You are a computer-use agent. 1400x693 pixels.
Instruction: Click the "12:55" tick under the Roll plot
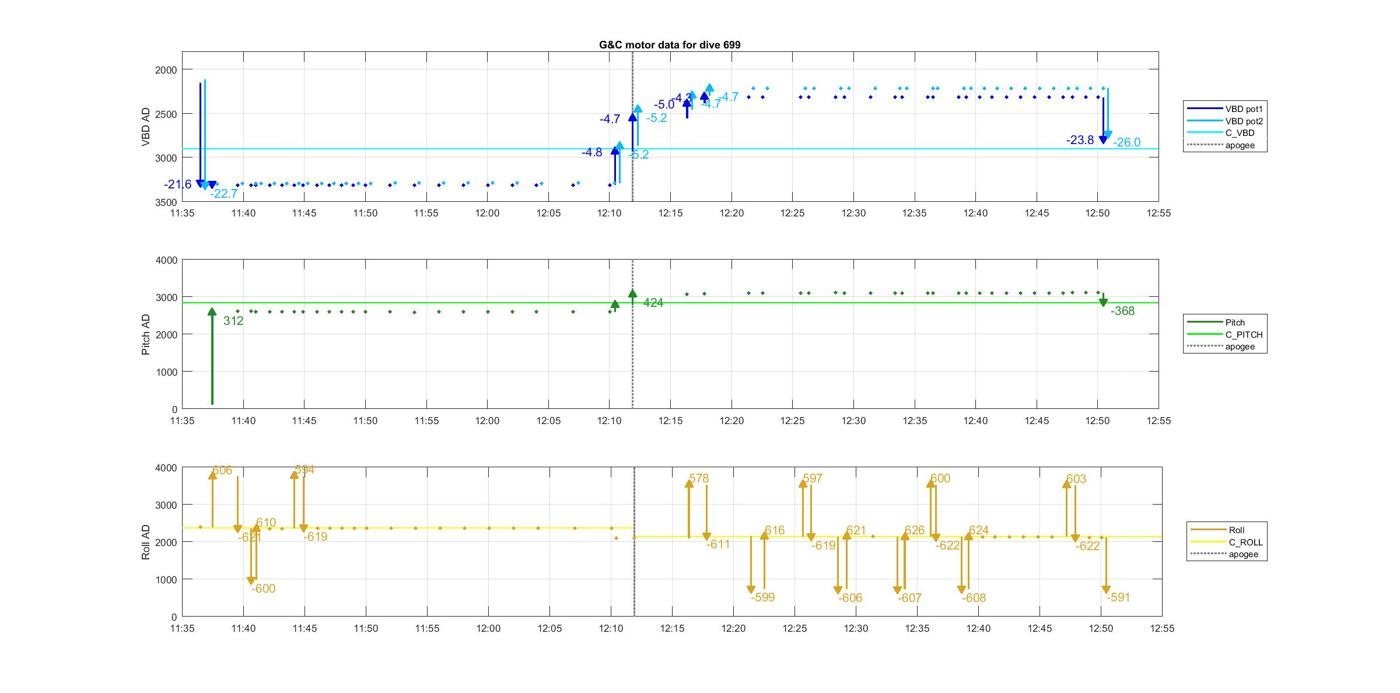click(x=1162, y=628)
